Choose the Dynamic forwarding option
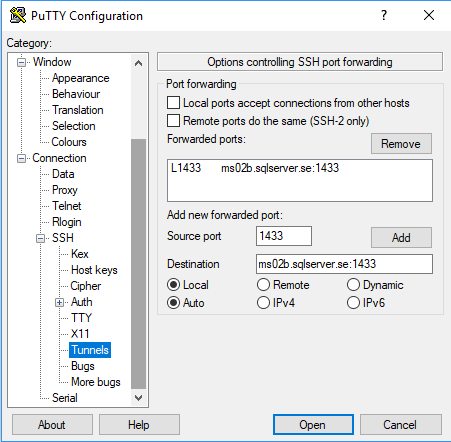This screenshot has width=451, height=442. (x=353, y=285)
